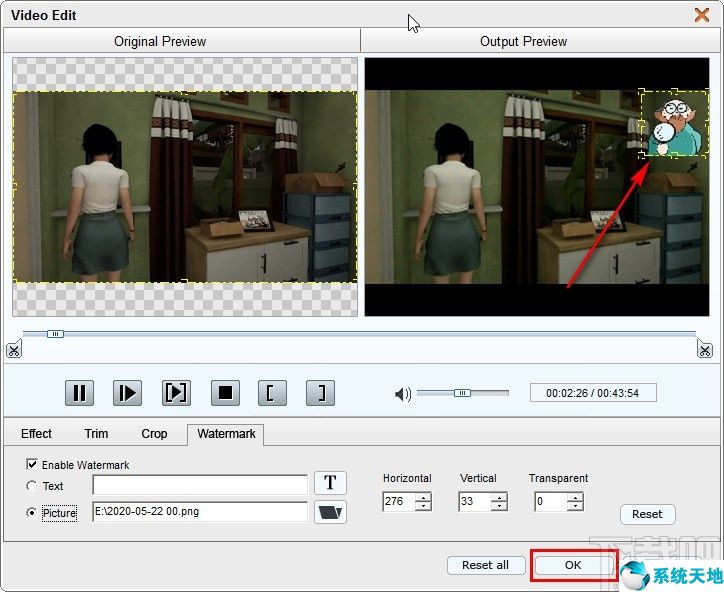
Task: Click the watermark text input field
Action: click(200, 484)
